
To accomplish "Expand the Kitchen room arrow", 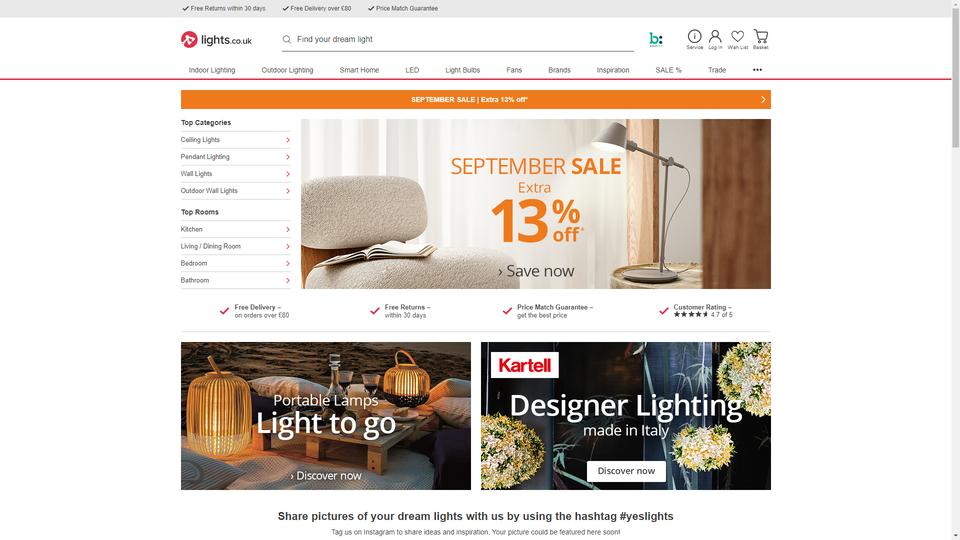I will [x=288, y=230].
